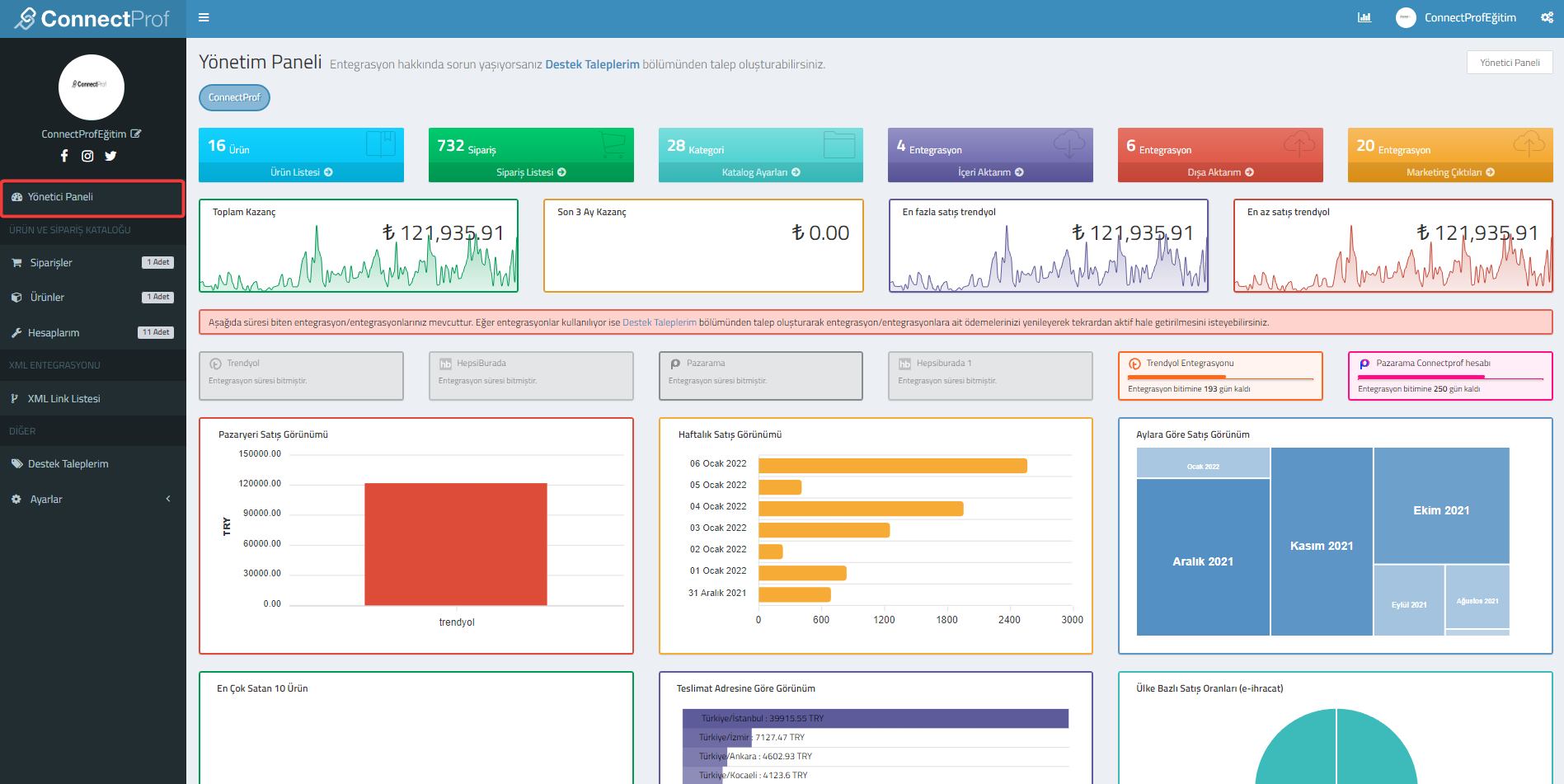The image size is (1564, 784).
Task: Click the edit icon next to ConnectProfEğitim name
Action: [x=136, y=134]
